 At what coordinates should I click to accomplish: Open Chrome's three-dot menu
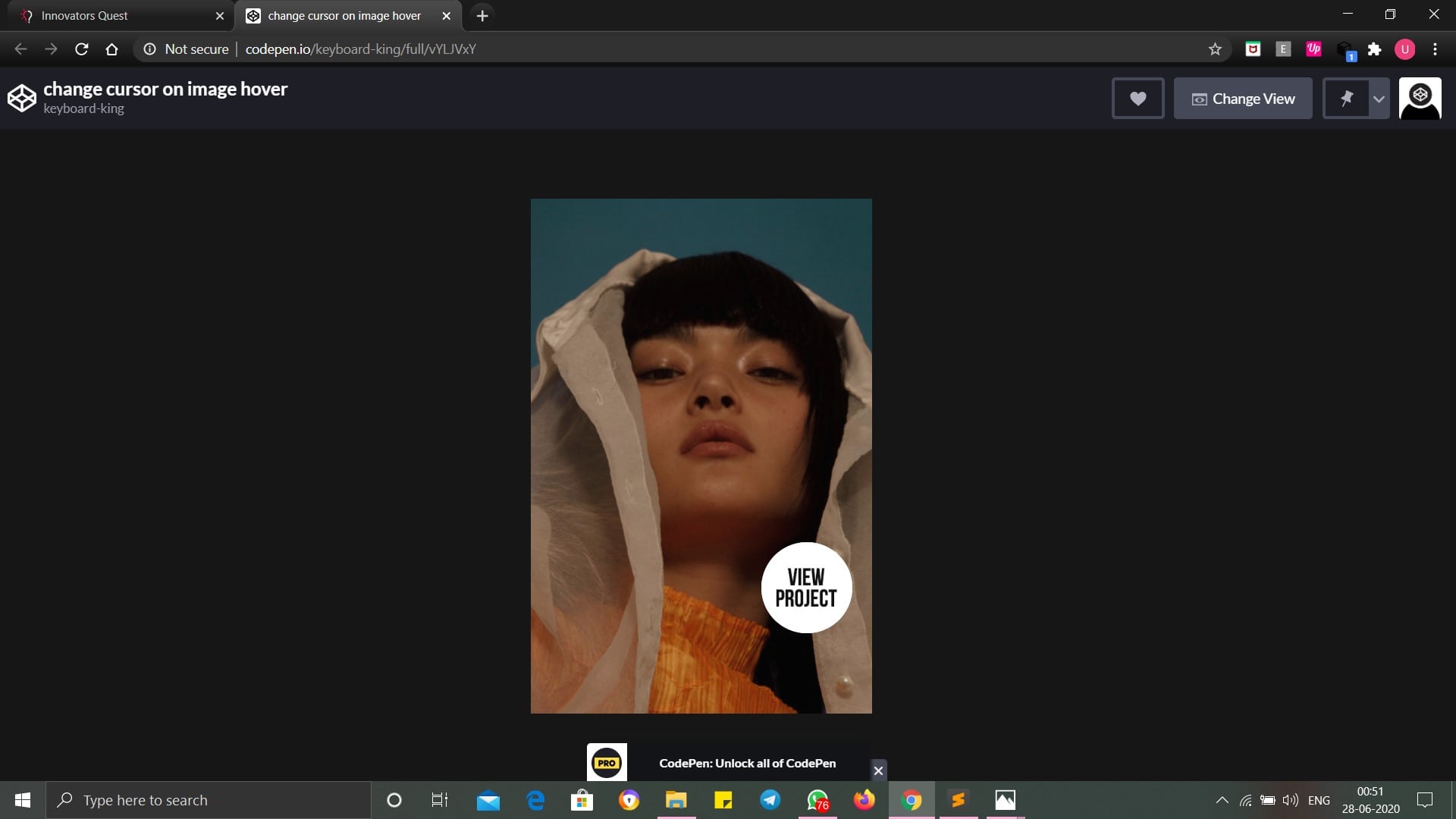1435,49
